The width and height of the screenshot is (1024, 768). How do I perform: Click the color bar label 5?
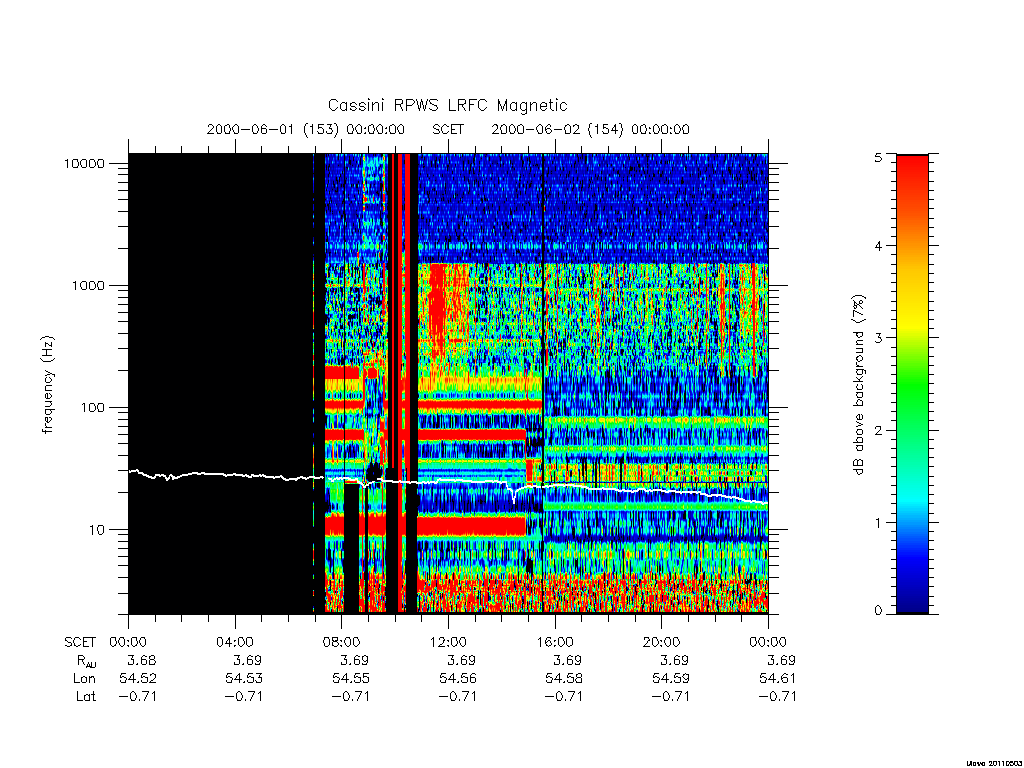tap(878, 158)
